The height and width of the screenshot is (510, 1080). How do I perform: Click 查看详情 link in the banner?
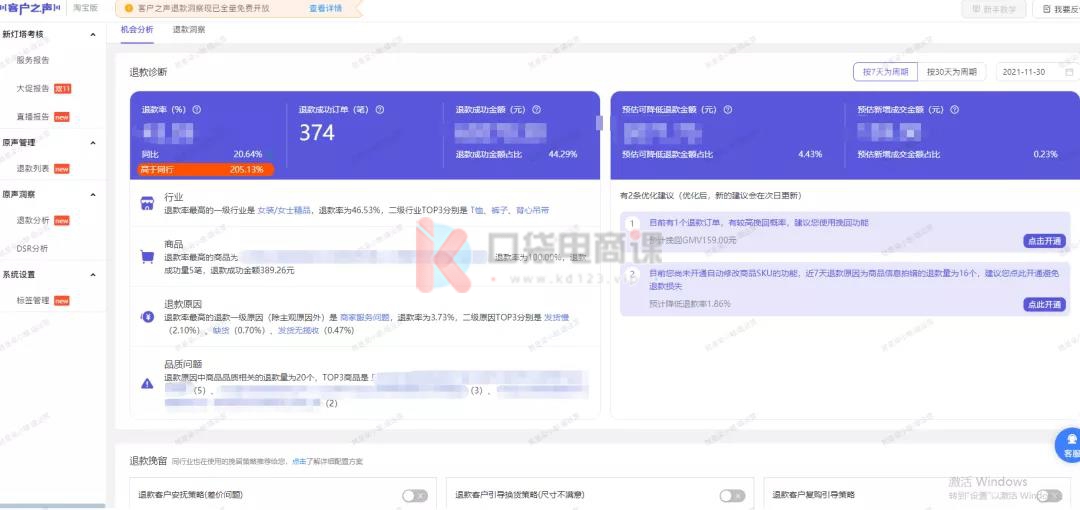pos(325,9)
